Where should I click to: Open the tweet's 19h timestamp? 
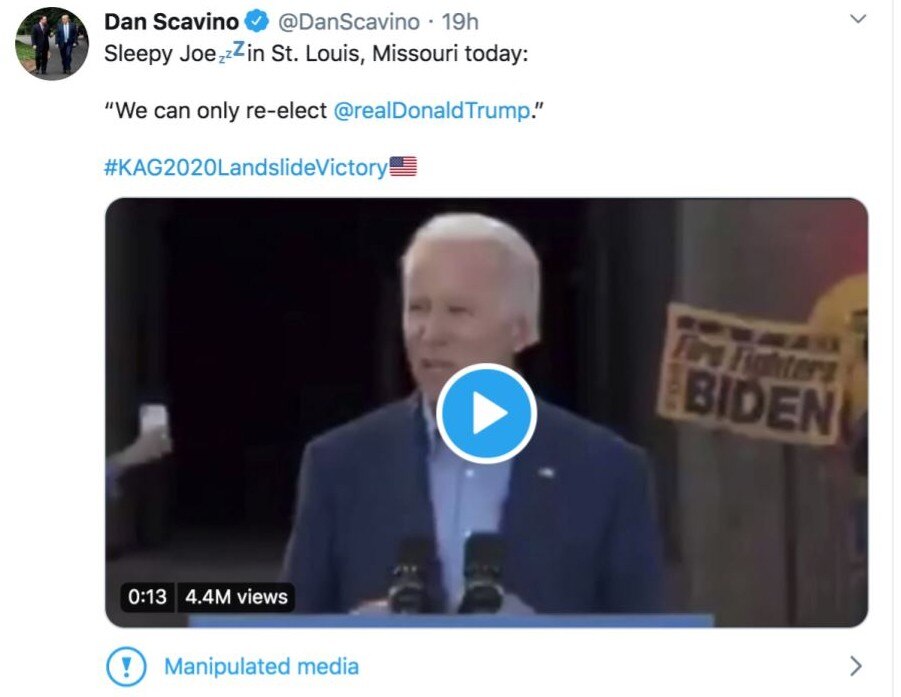tap(460, 22)
